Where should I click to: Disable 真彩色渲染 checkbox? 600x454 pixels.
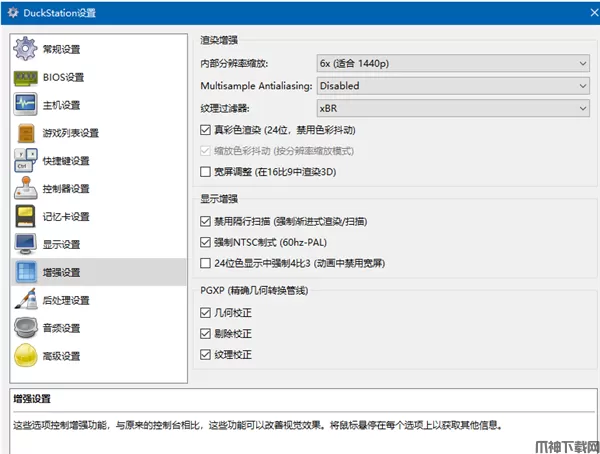(206, 130)
